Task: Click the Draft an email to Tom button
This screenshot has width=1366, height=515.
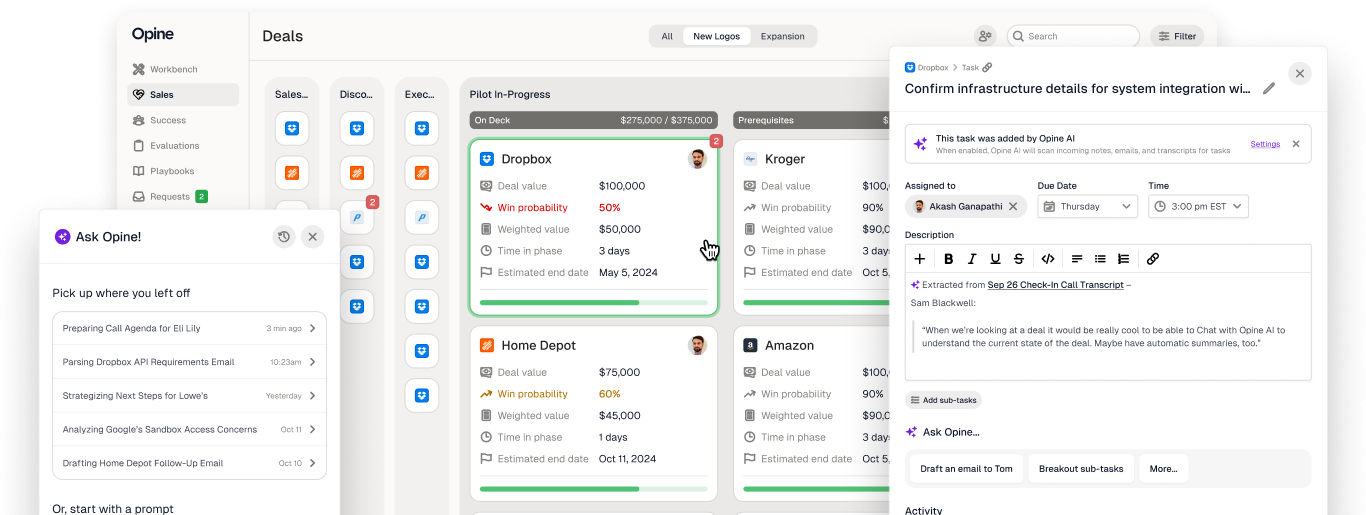Action: coord(966,468)
